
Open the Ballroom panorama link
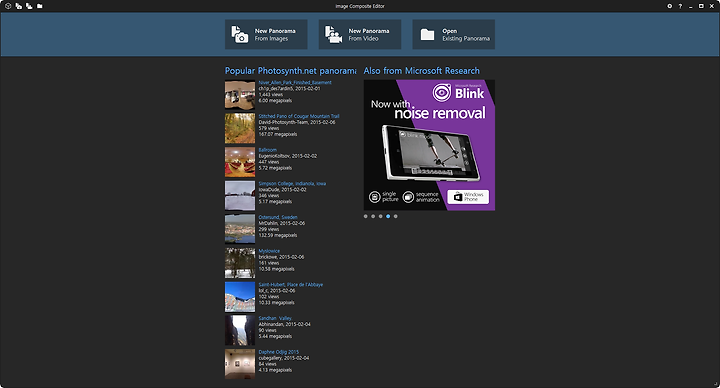pyautogui.click(x=267, y=150)
